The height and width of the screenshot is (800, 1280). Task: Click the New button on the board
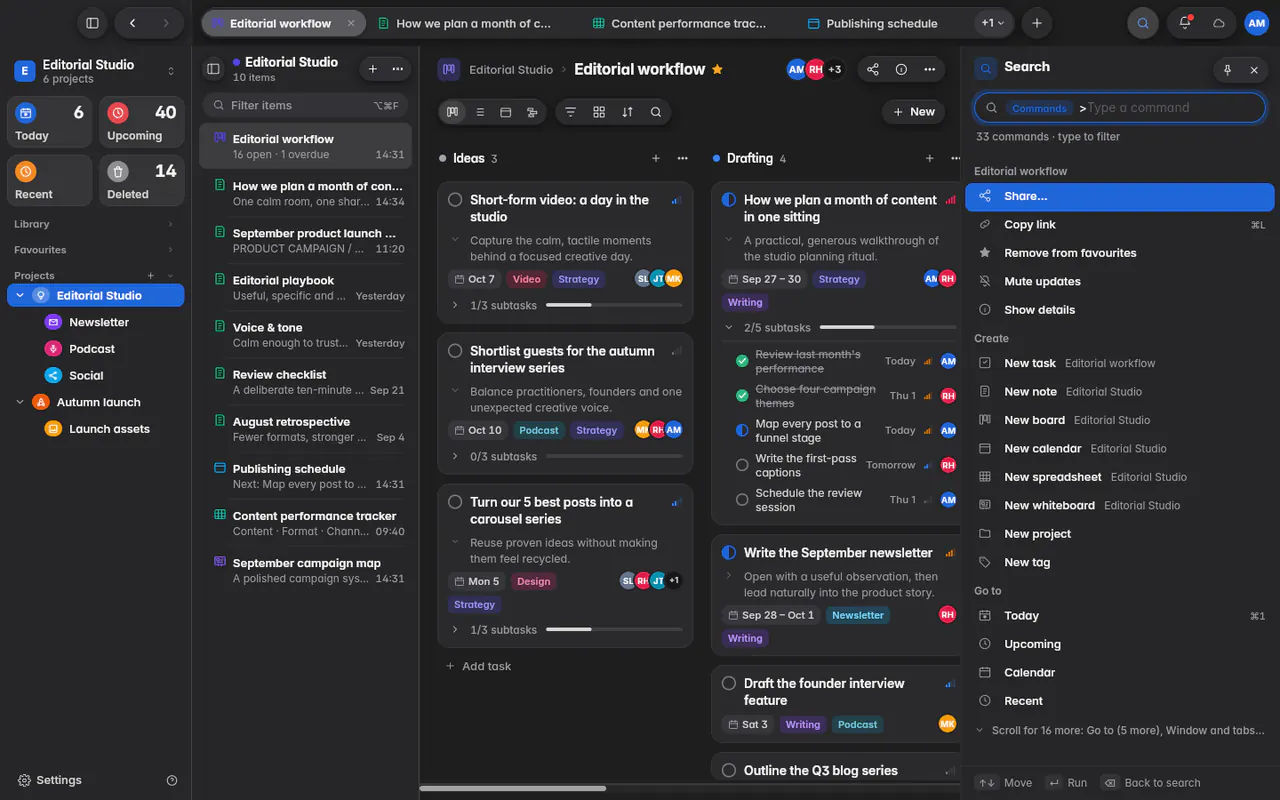click(914, 112)
